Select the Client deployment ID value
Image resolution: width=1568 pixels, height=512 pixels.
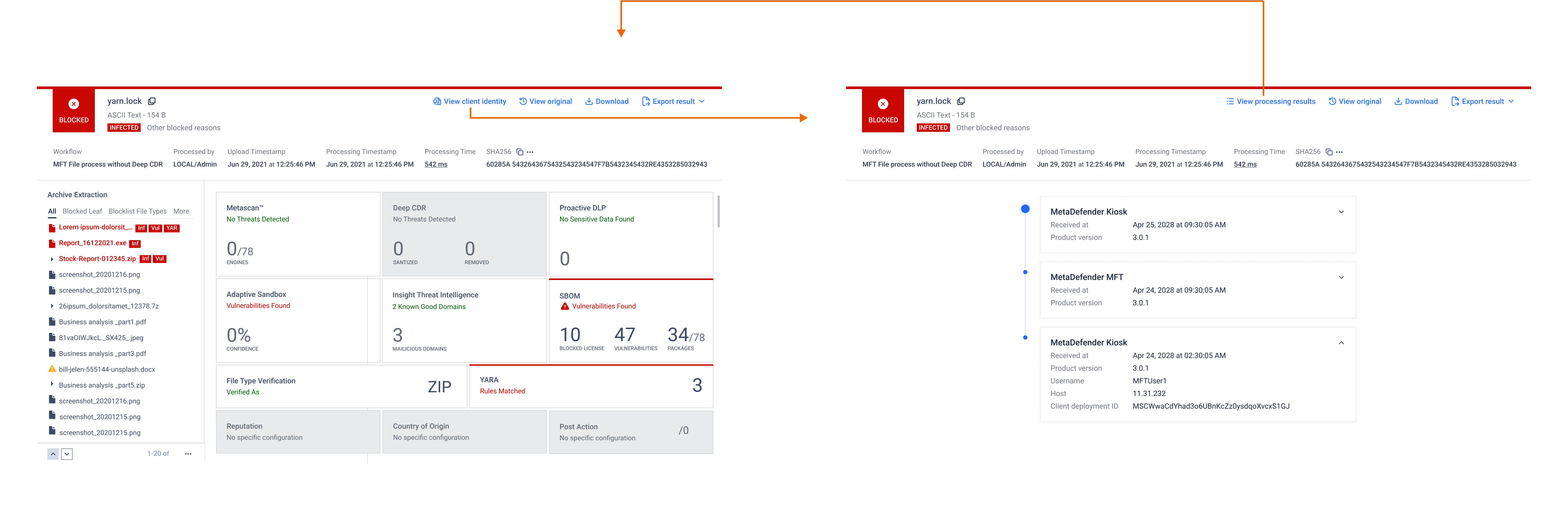[1211, 407]
